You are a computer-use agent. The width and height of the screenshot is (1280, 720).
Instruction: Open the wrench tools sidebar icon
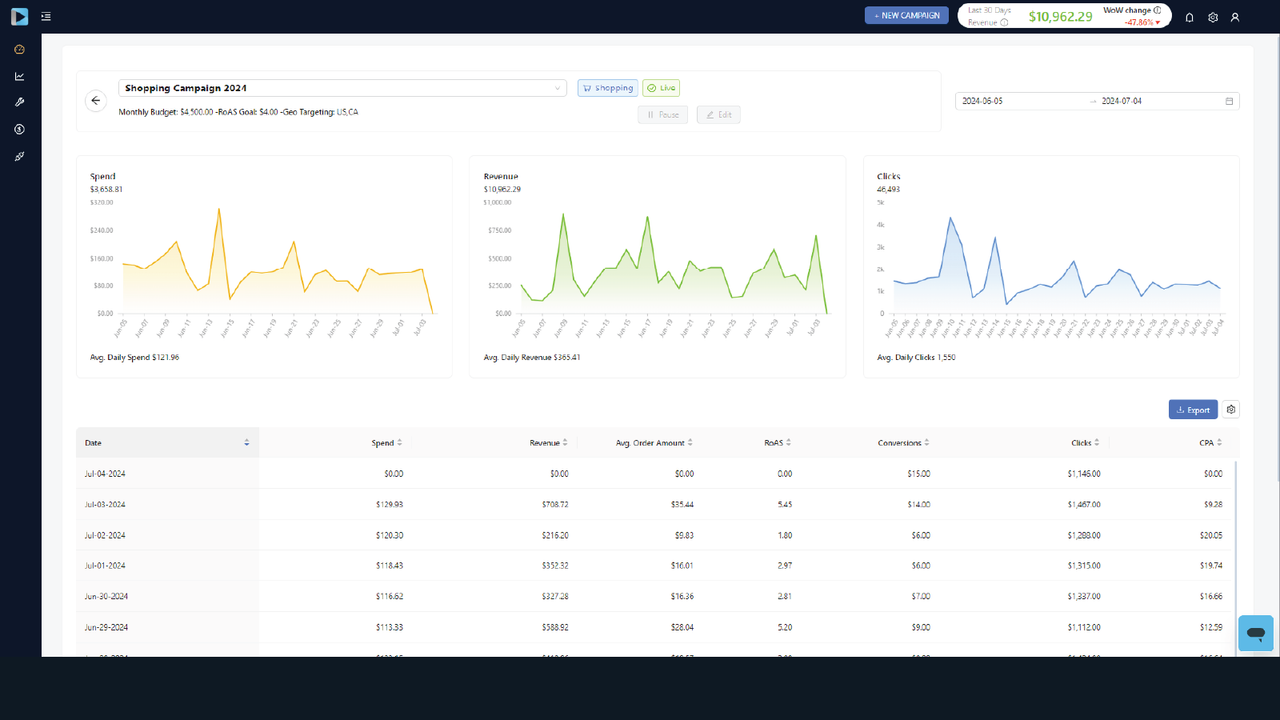pyautogui.click(x=19, y=103)
